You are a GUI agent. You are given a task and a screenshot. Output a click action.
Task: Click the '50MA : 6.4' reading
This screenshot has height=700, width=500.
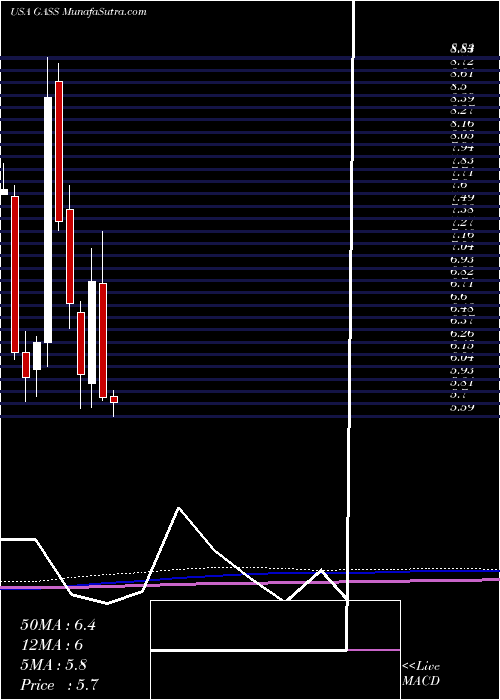pyautogui.click(x=58, y=625)
